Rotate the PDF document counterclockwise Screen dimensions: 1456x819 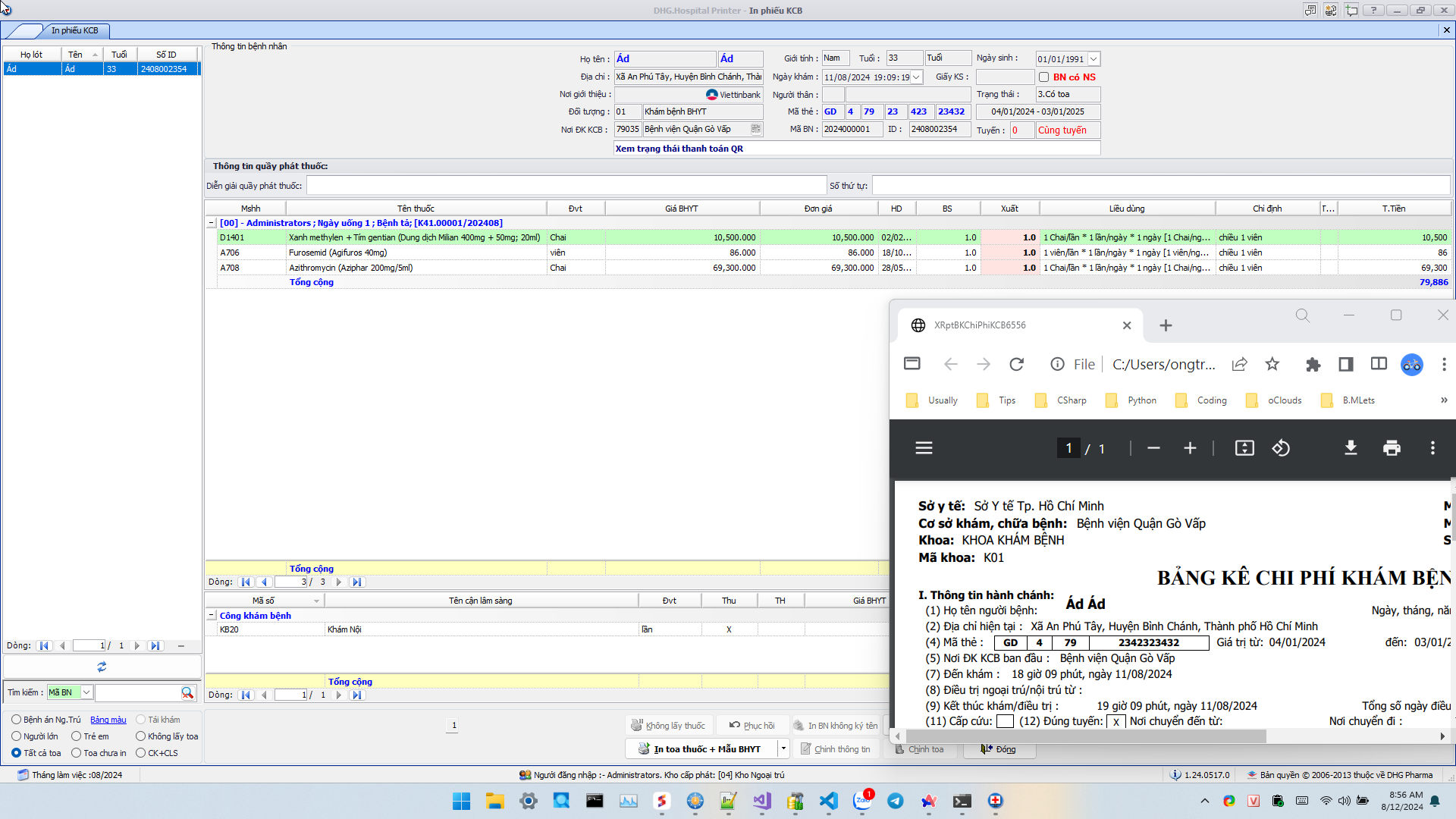1281,448
